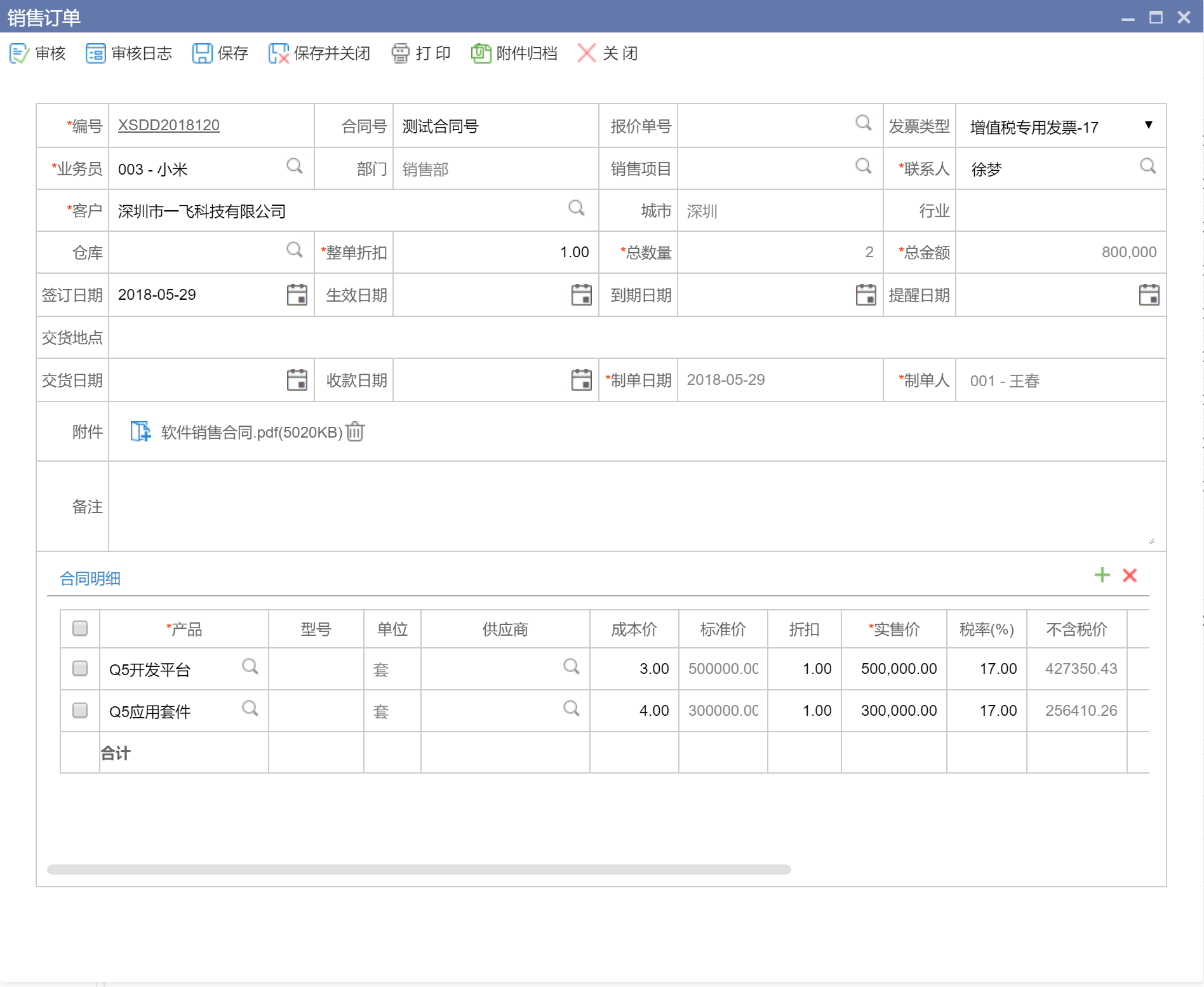Click the 整单折扣 input field
Viewport: 1204px width, 987px height.
click(495, 252)
